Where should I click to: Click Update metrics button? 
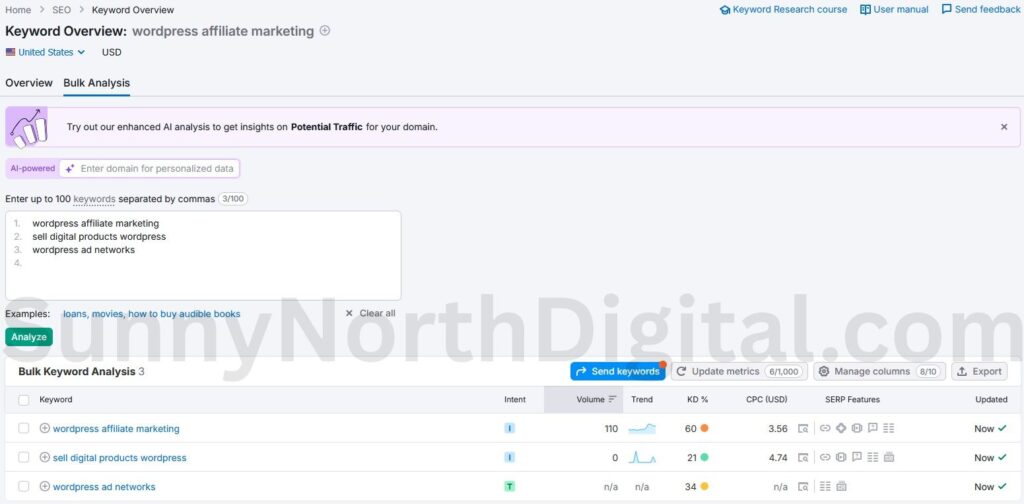[739, 371]
